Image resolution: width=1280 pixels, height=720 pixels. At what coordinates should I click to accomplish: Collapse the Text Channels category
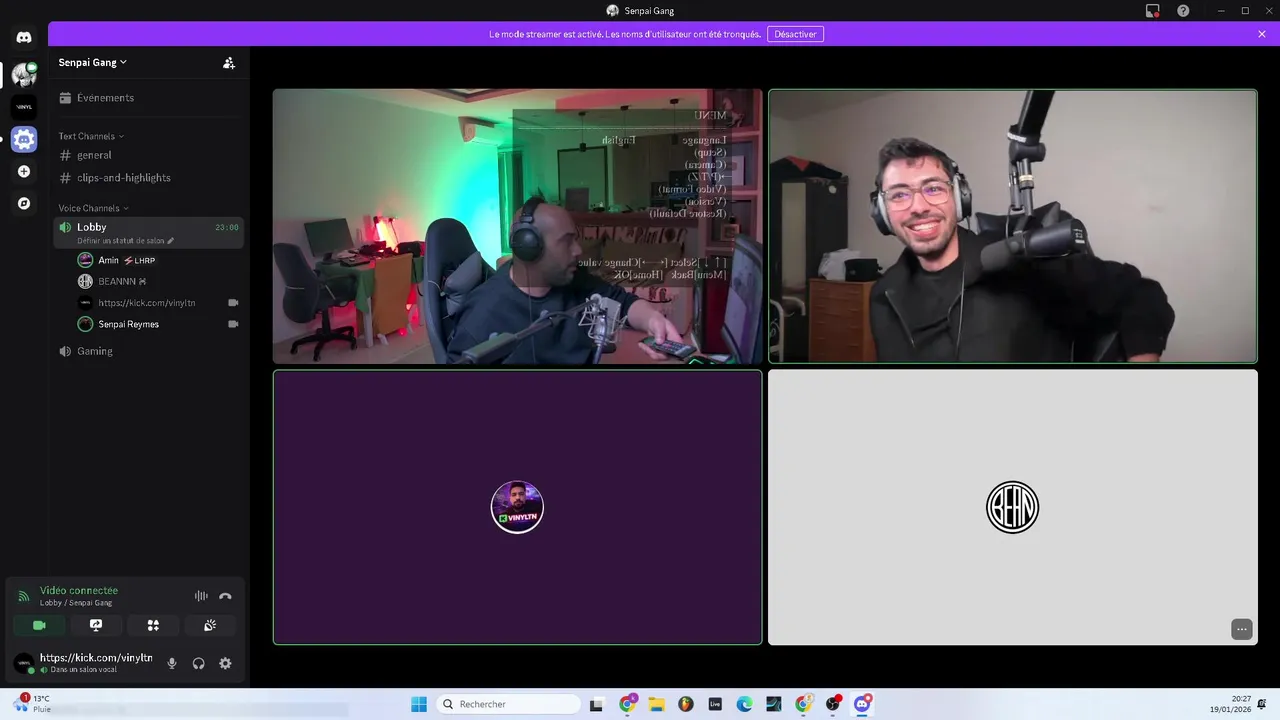point(91,136)
